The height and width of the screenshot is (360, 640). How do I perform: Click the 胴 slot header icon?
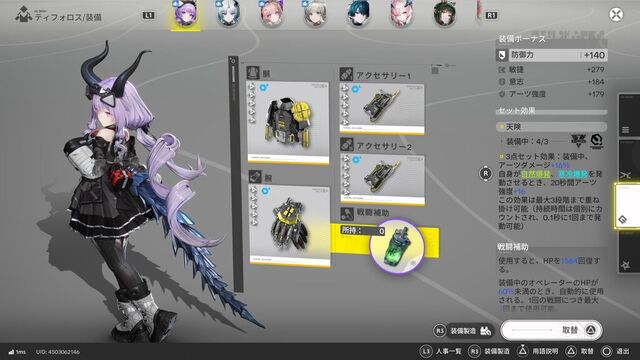[x=253, y=73]
